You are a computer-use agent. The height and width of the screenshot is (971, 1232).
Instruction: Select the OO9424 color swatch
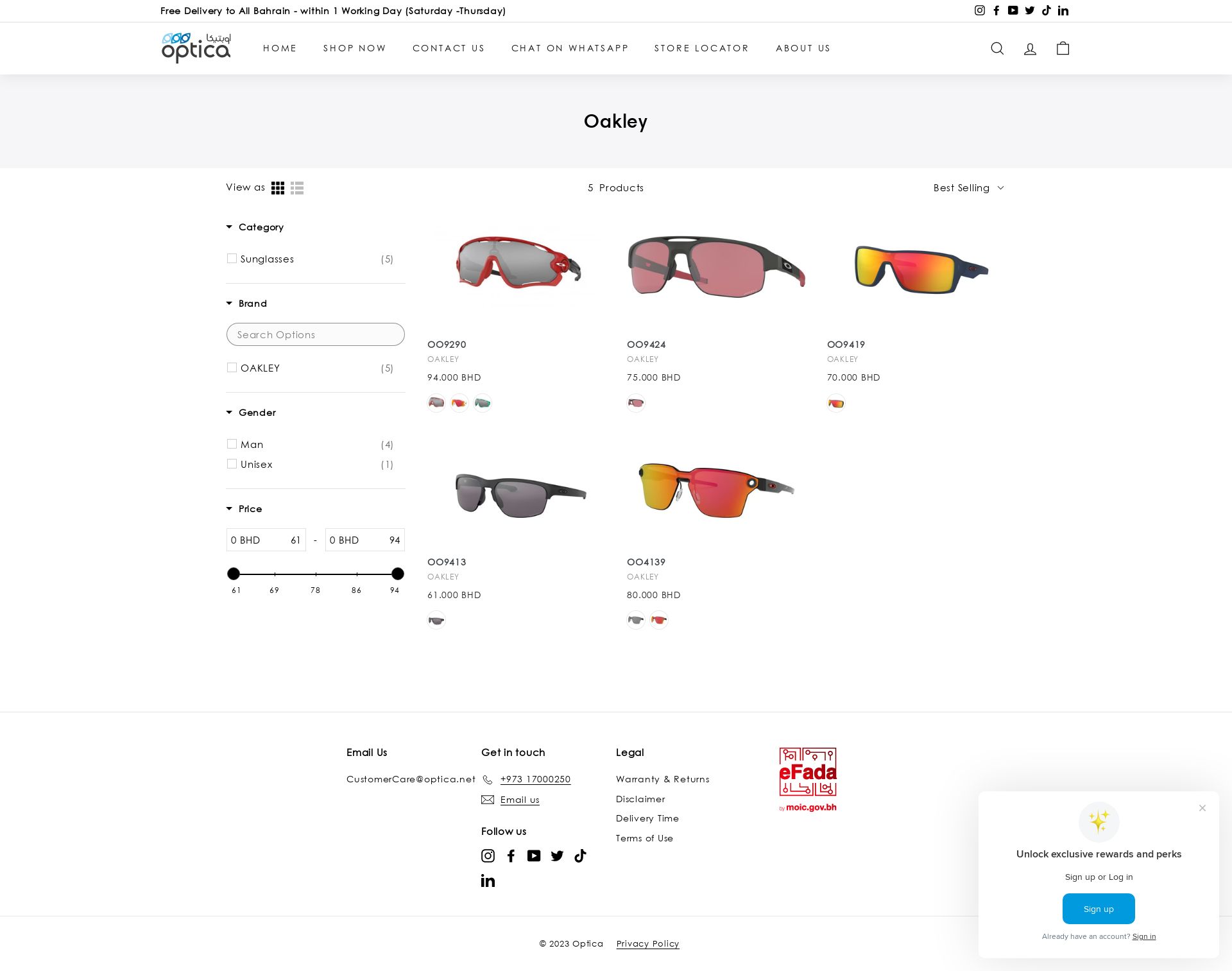tap(636, 403)
